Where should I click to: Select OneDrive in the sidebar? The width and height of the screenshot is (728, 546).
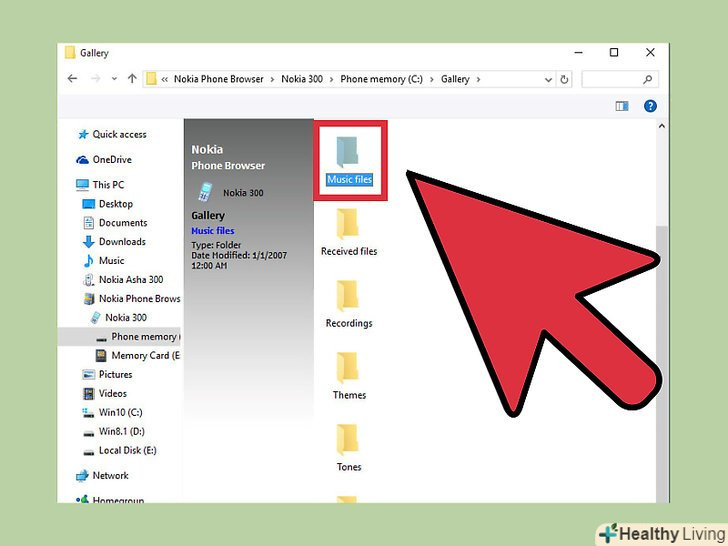point(112,160)
